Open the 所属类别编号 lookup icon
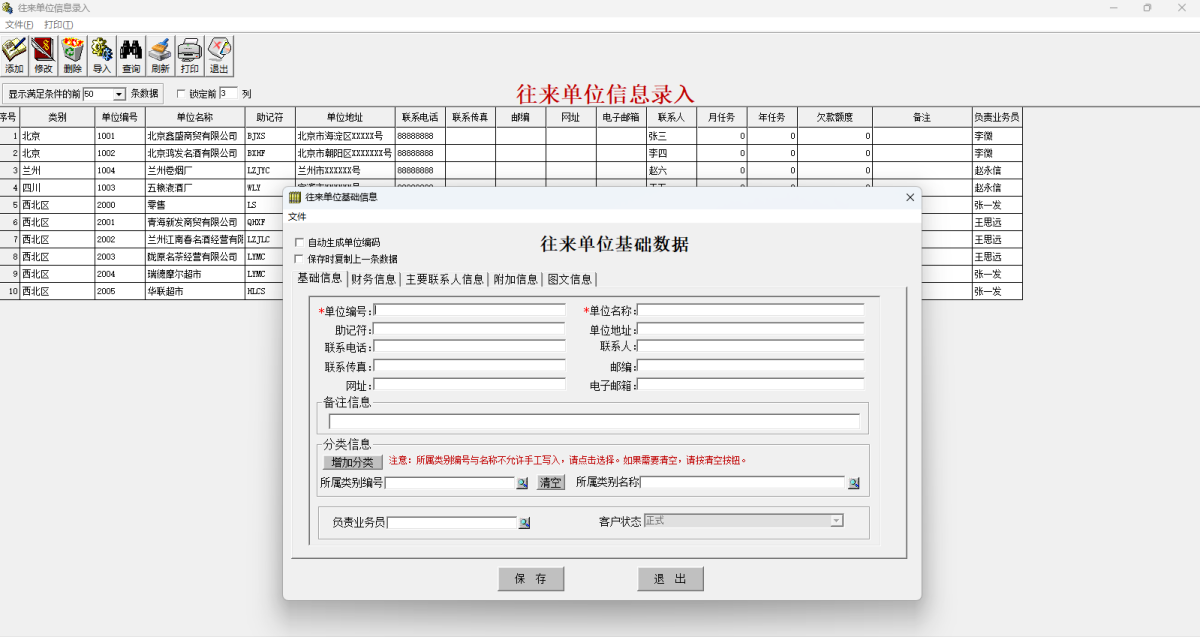1200x637 pixels. pos(521,482)
